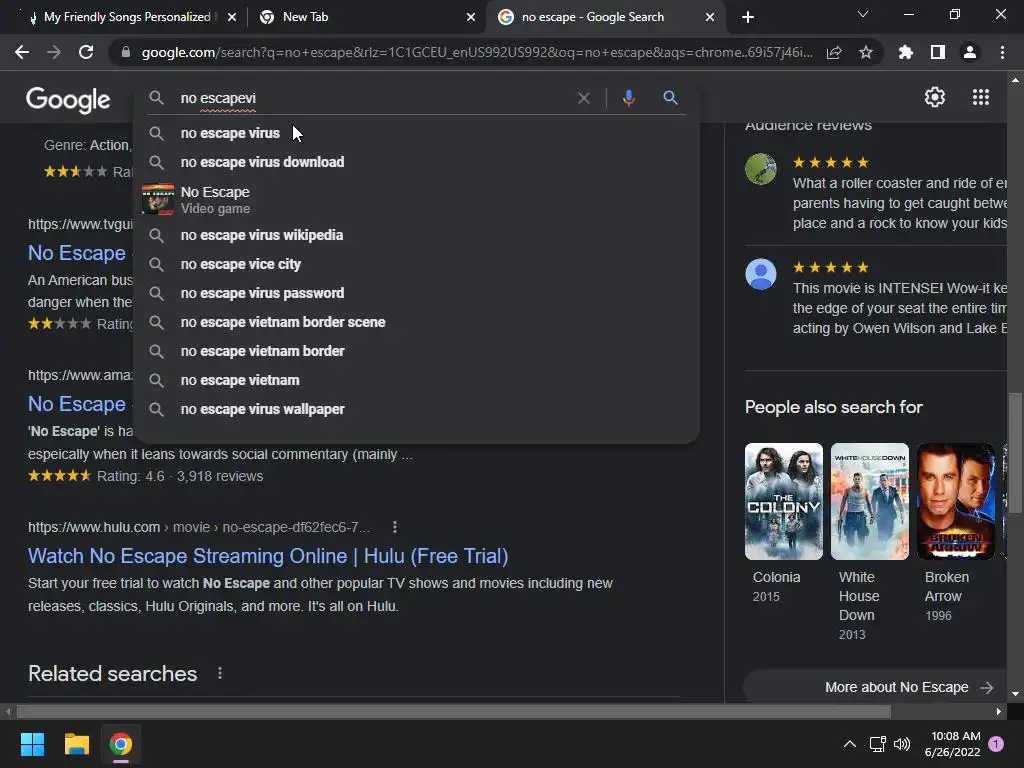
Task: Click the address bar URL
Action: tap(477, 52)
